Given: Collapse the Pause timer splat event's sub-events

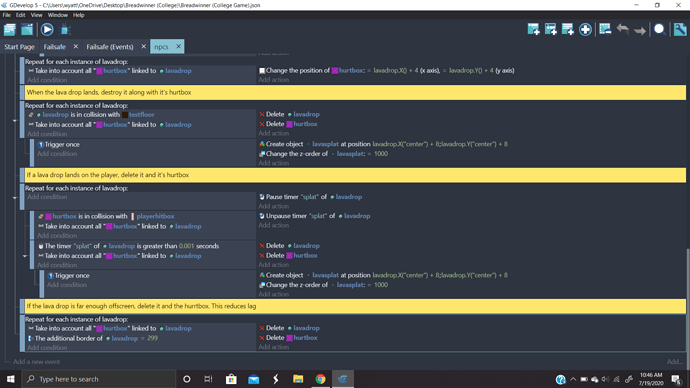Looking at the screenshot, I should tap(15, 198).
